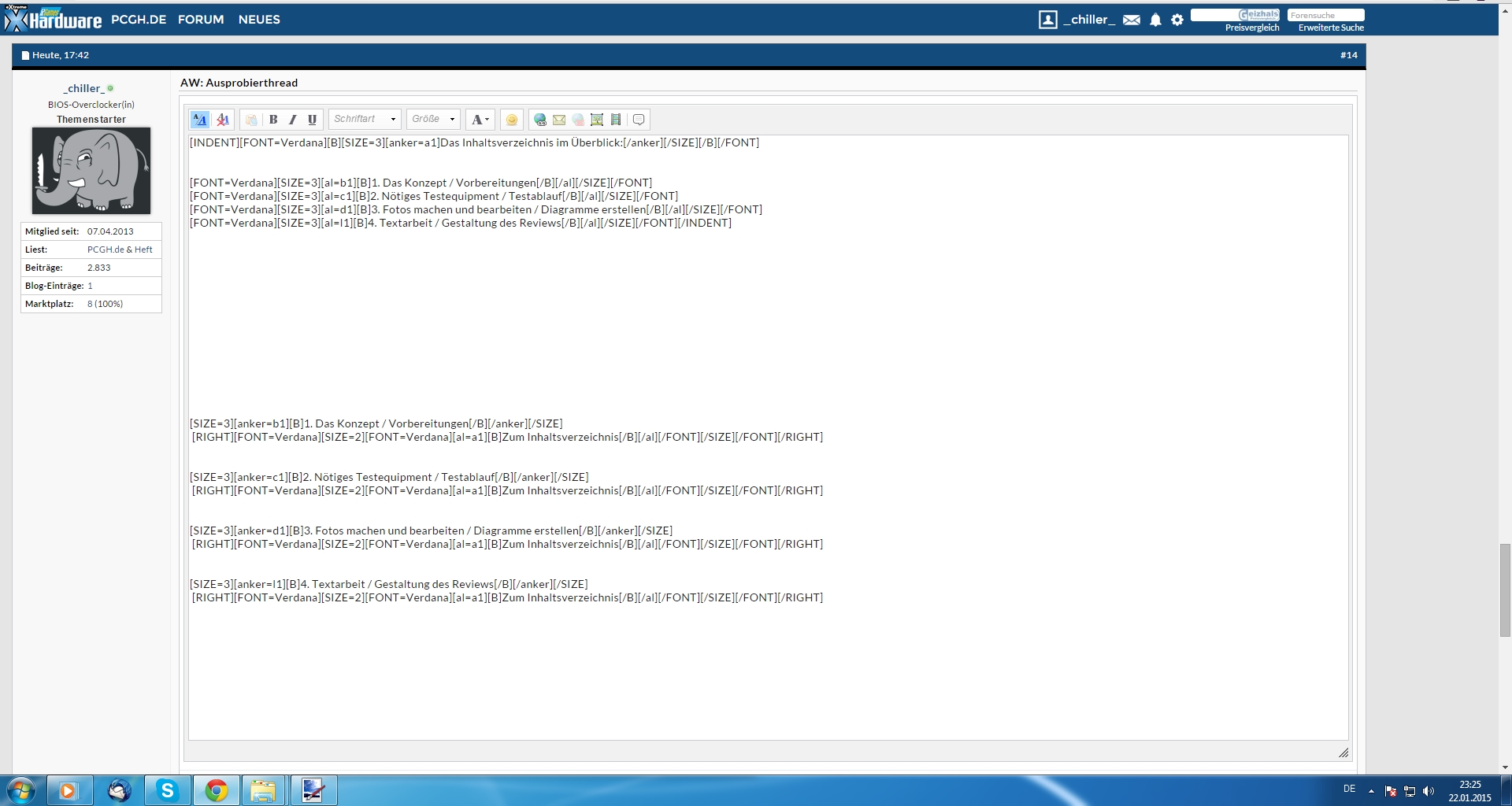Open the Thunderbird taskbar icon

pos(119,790)
